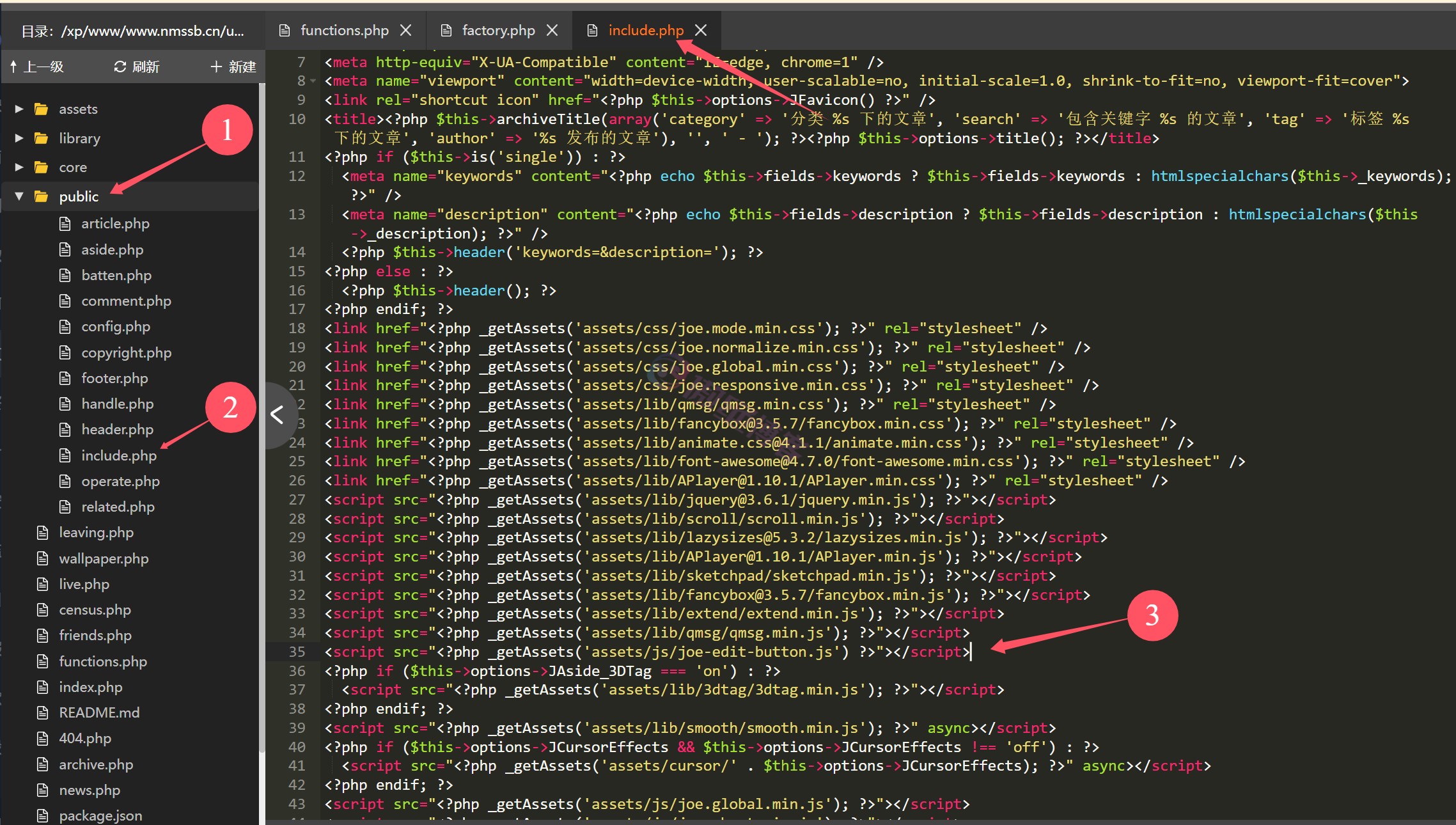This screenshot has width=1456, height=825.
Task: Click the comment.php file icon
Action: click(x=65, y=301)
